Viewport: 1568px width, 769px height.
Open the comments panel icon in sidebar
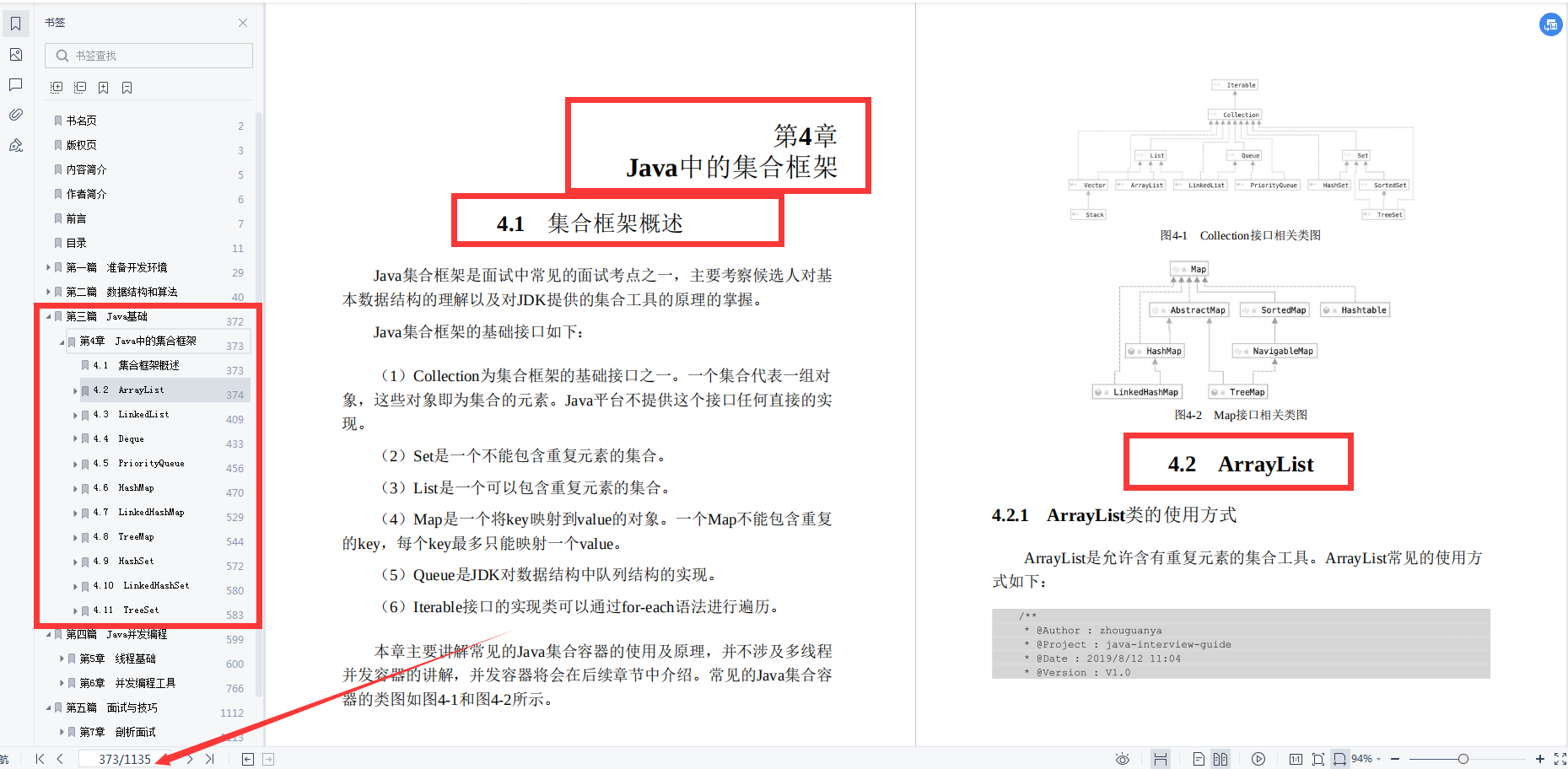coord(15,85)
